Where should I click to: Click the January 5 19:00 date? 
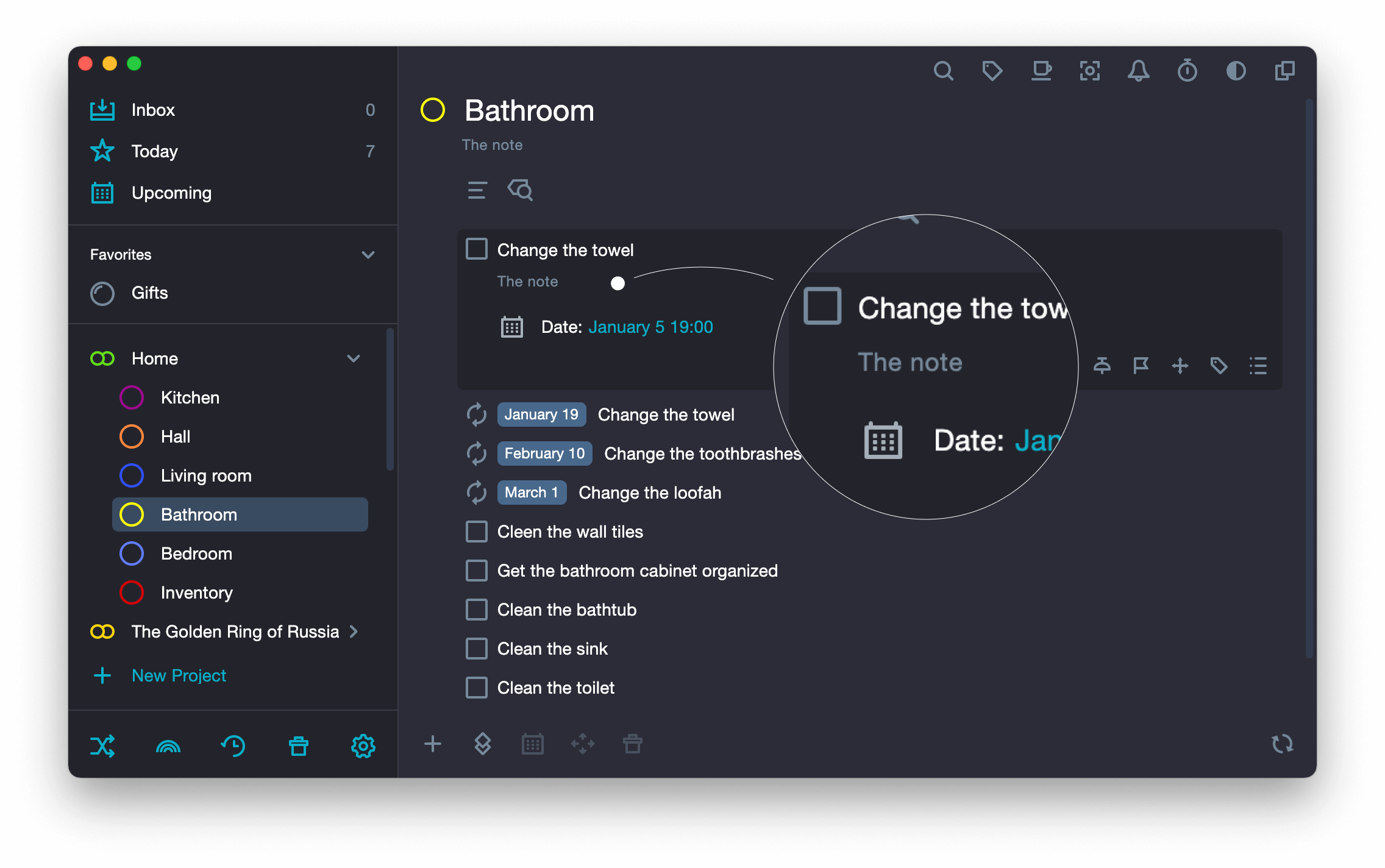[x=650, y=327]
